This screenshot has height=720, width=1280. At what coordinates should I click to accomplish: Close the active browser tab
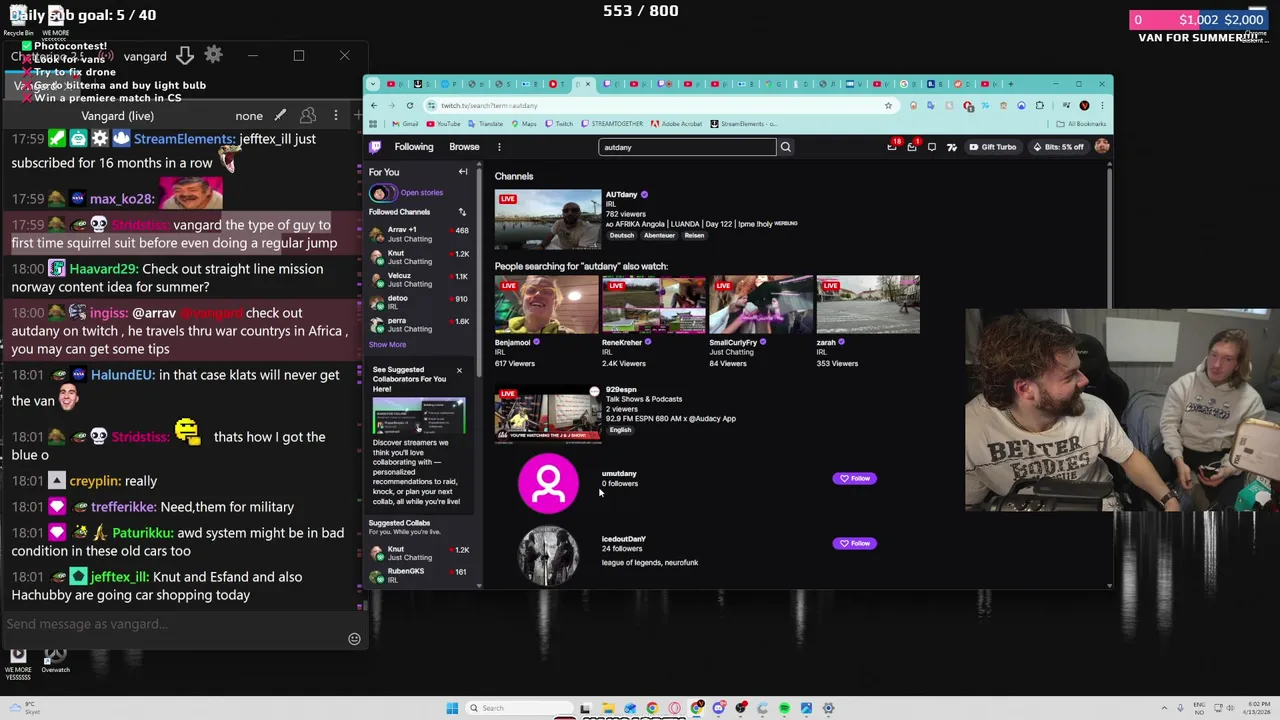[588, 84]
